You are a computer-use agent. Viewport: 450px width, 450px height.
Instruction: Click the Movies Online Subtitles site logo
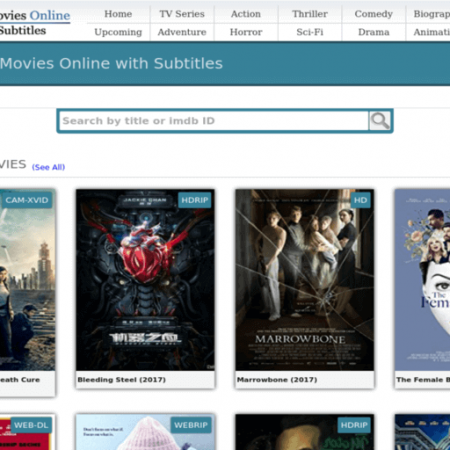pyautogui.click(x=35, y=23)
